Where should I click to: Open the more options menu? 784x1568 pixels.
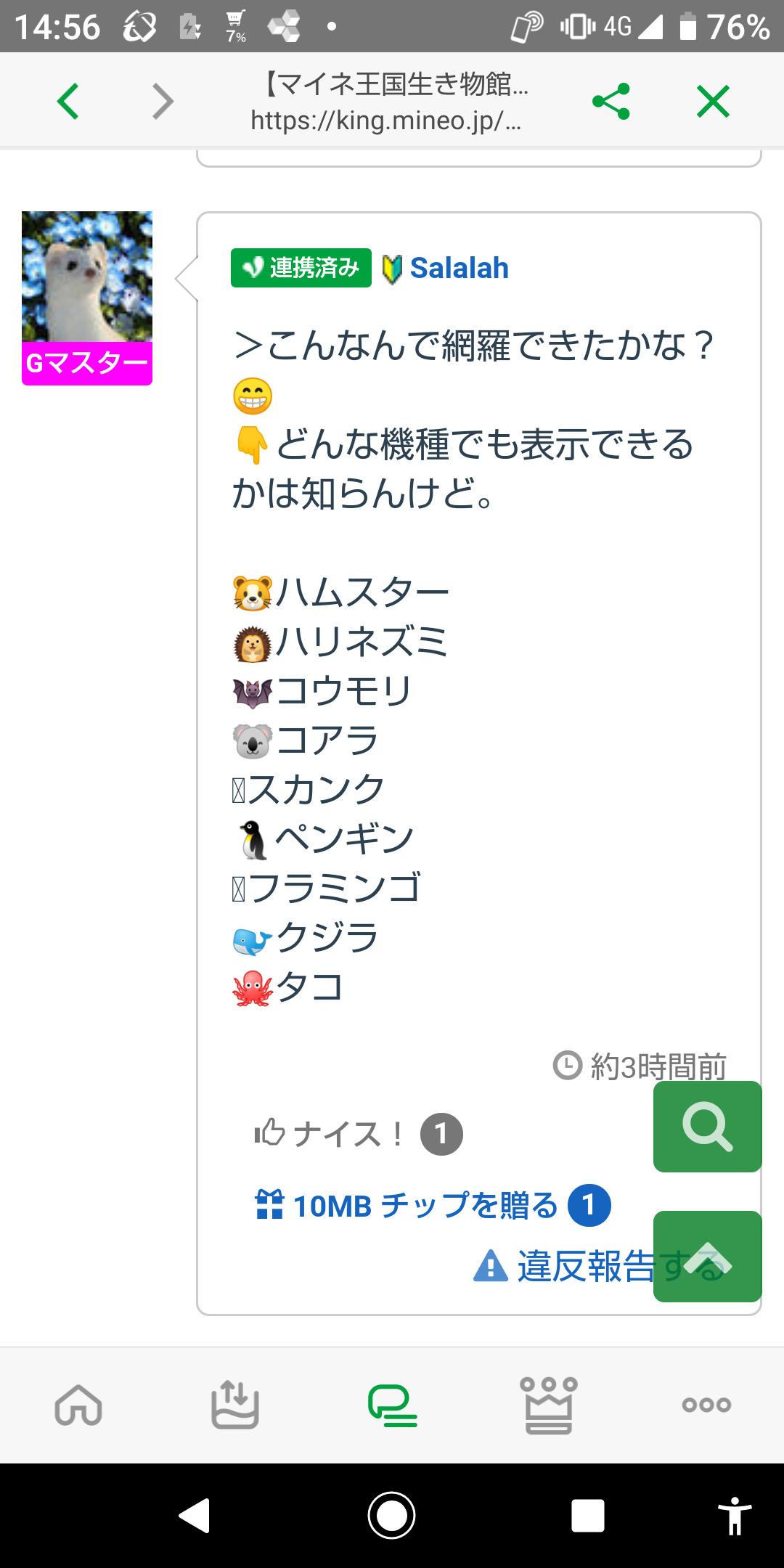[706, 1405]
